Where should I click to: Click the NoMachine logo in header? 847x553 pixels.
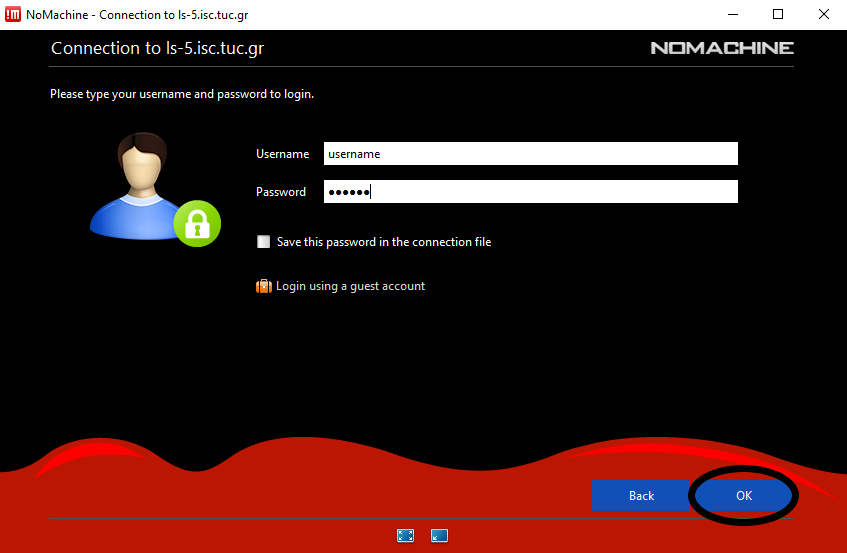point(721,48)
